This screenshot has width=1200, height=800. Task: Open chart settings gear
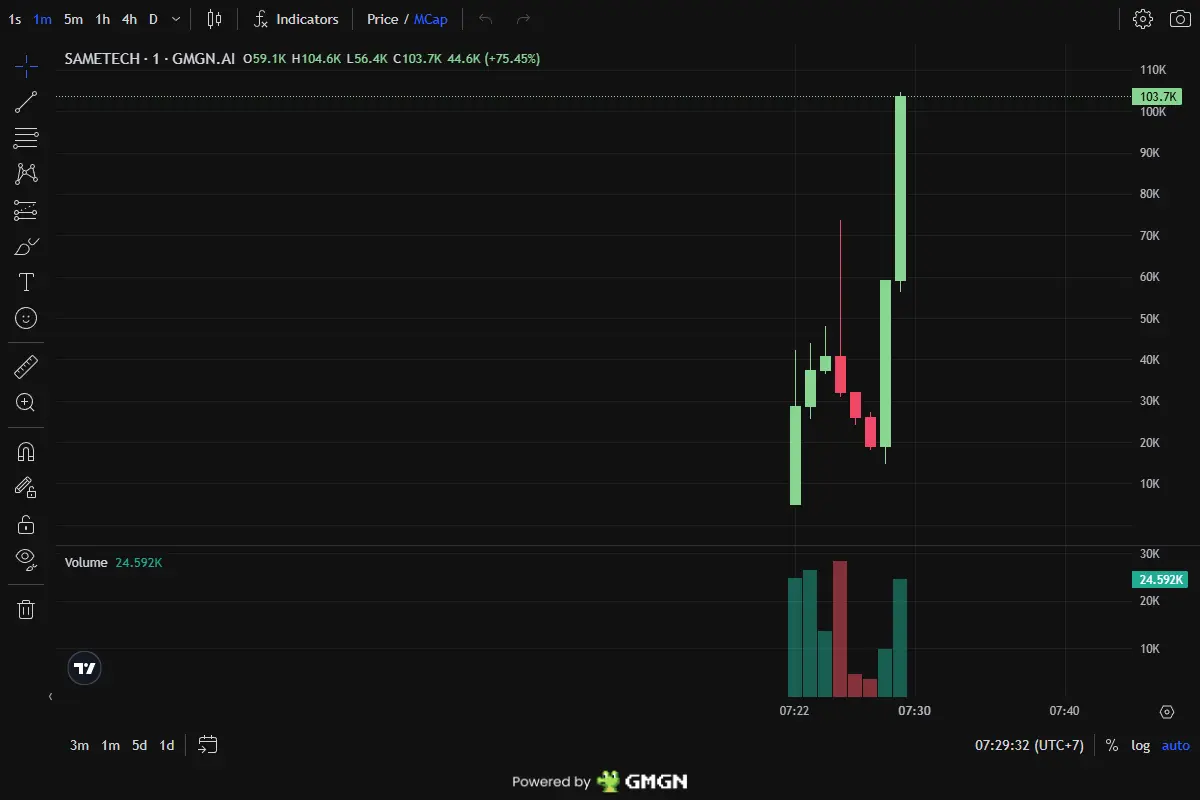[1143, 19]
